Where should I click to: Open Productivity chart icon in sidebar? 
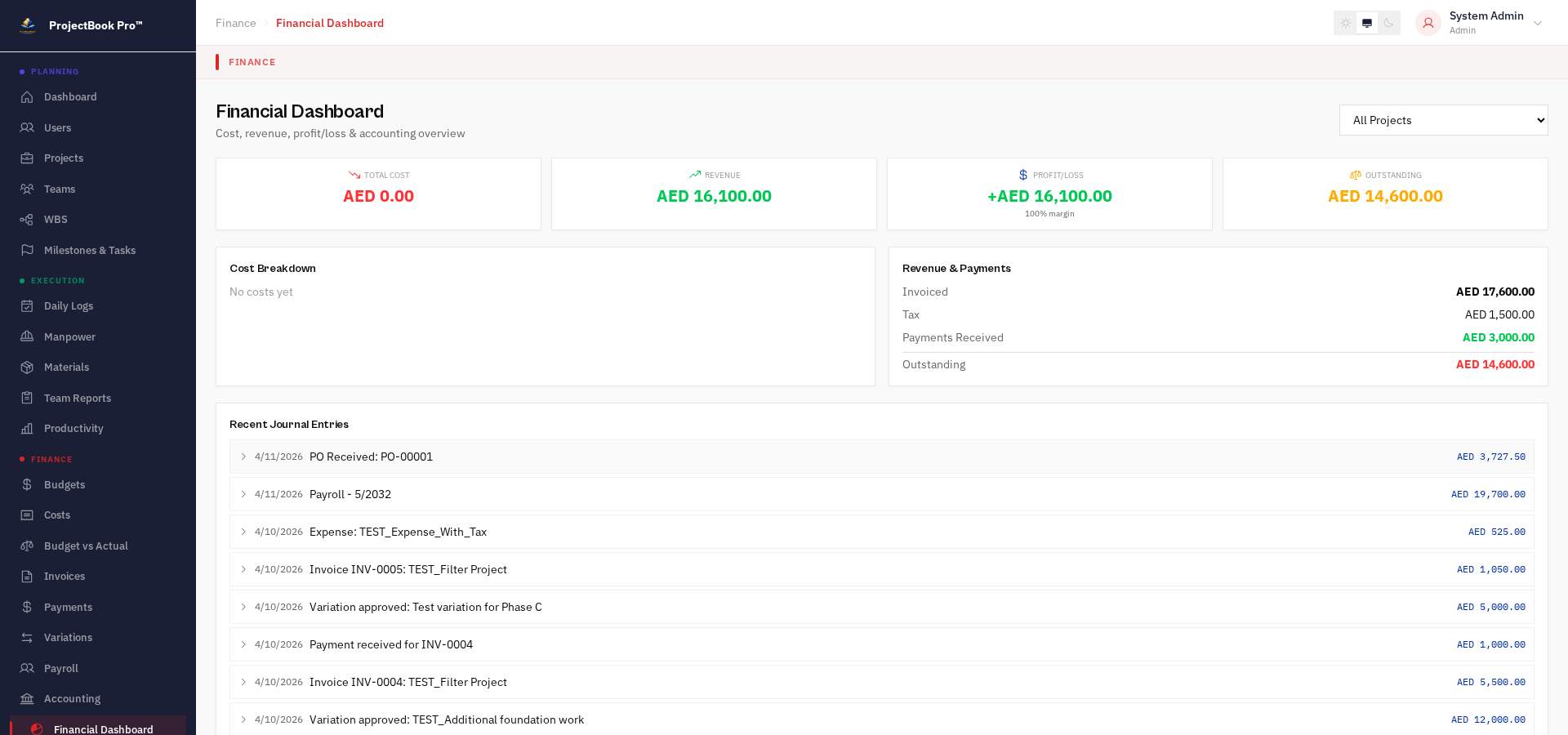tap(27, 429)
